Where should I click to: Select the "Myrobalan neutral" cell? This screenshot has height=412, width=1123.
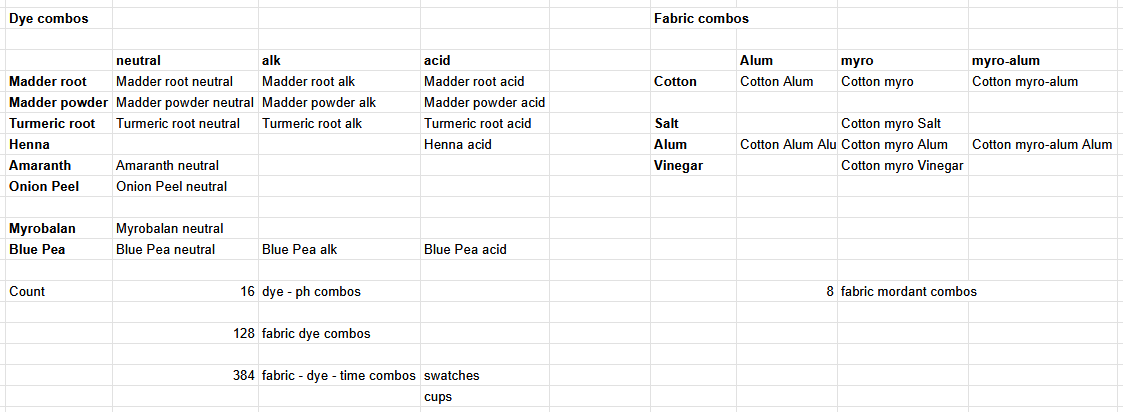tap(169, 229)
